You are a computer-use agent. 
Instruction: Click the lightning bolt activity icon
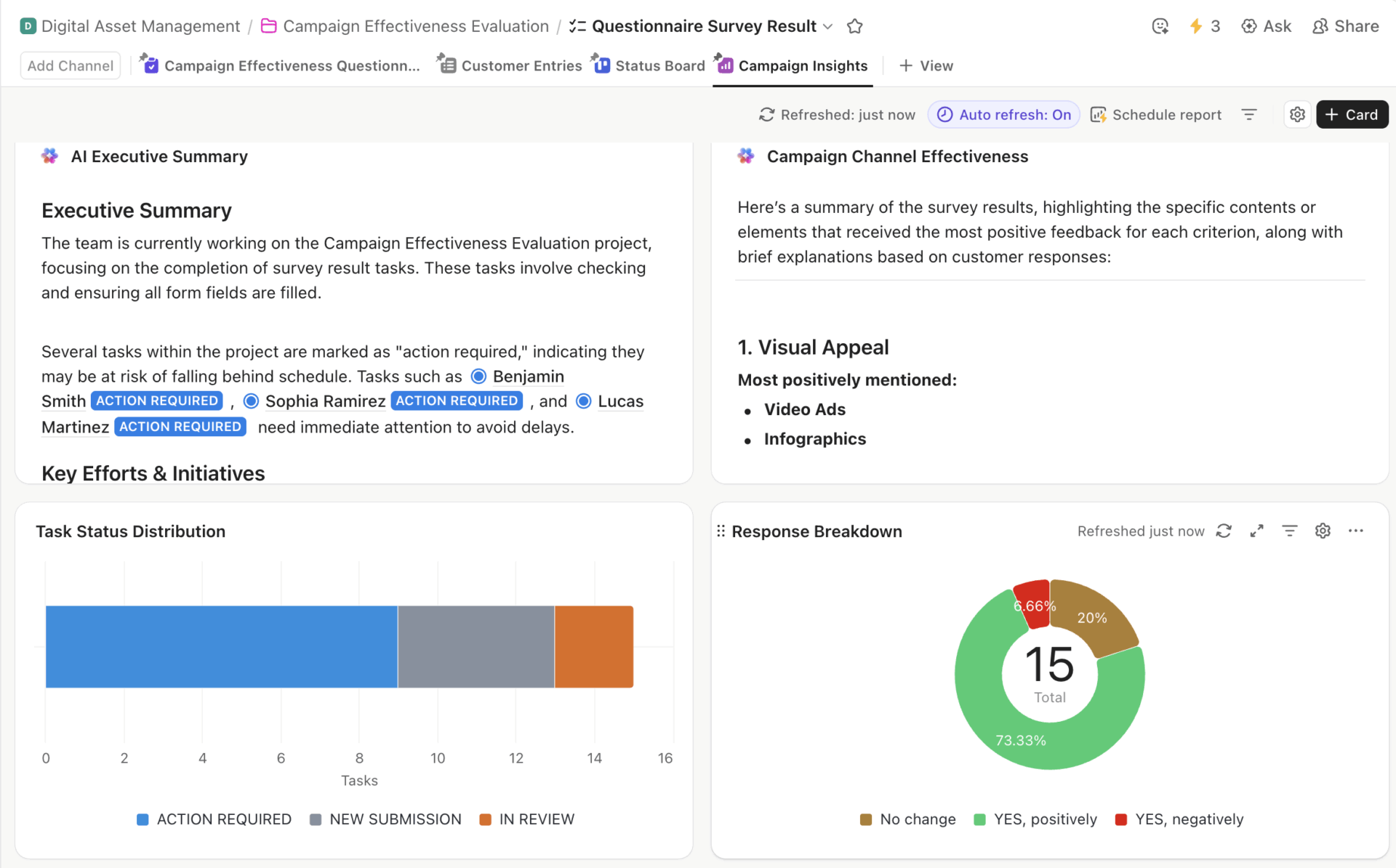[1196, 25]
